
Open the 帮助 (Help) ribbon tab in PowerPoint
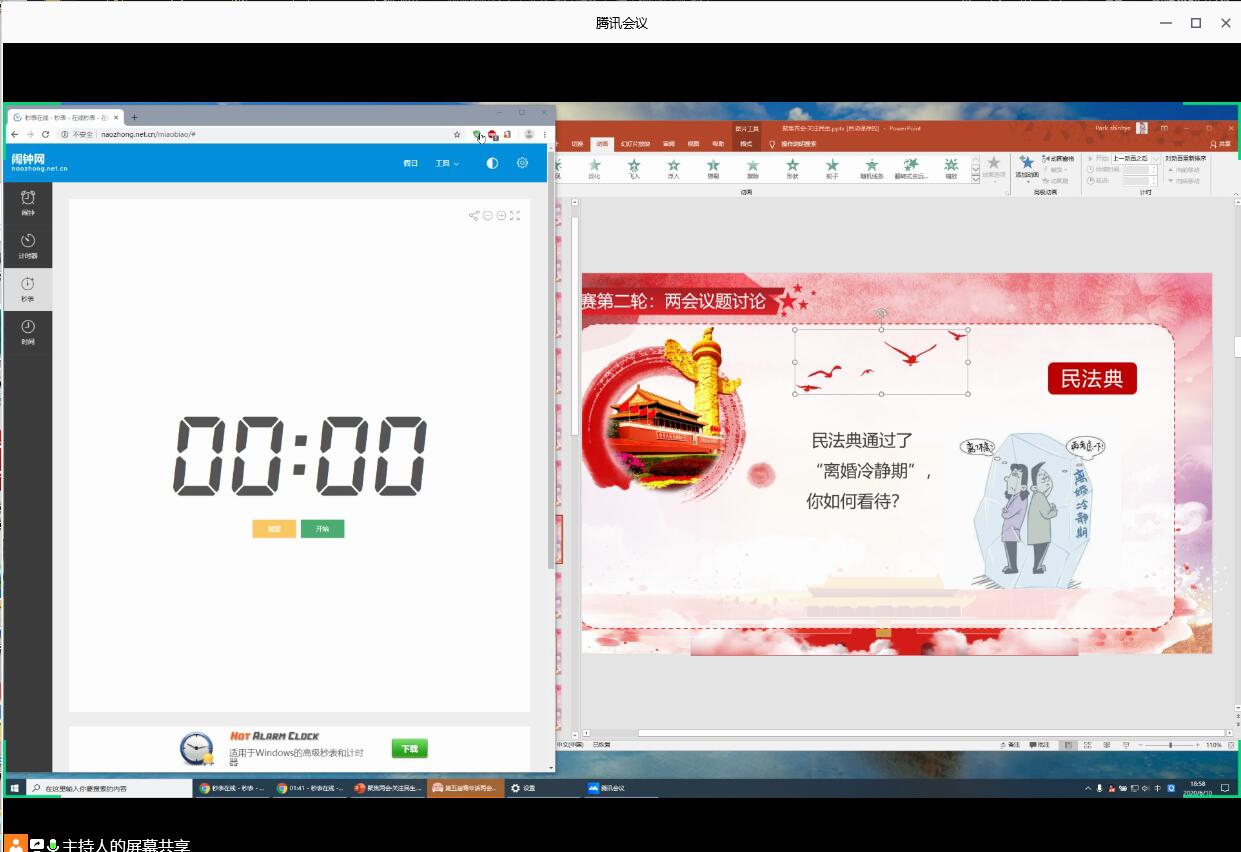pyautogui.click(x=718, y=144)
